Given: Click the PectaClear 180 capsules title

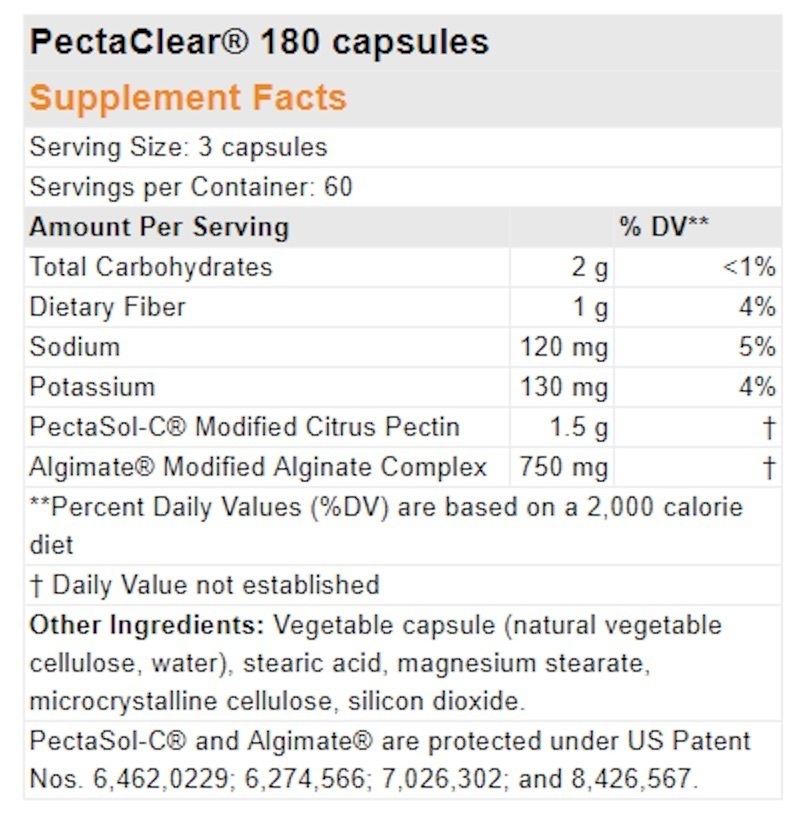Looking at the screenshot, I should [x=259, y=42].
